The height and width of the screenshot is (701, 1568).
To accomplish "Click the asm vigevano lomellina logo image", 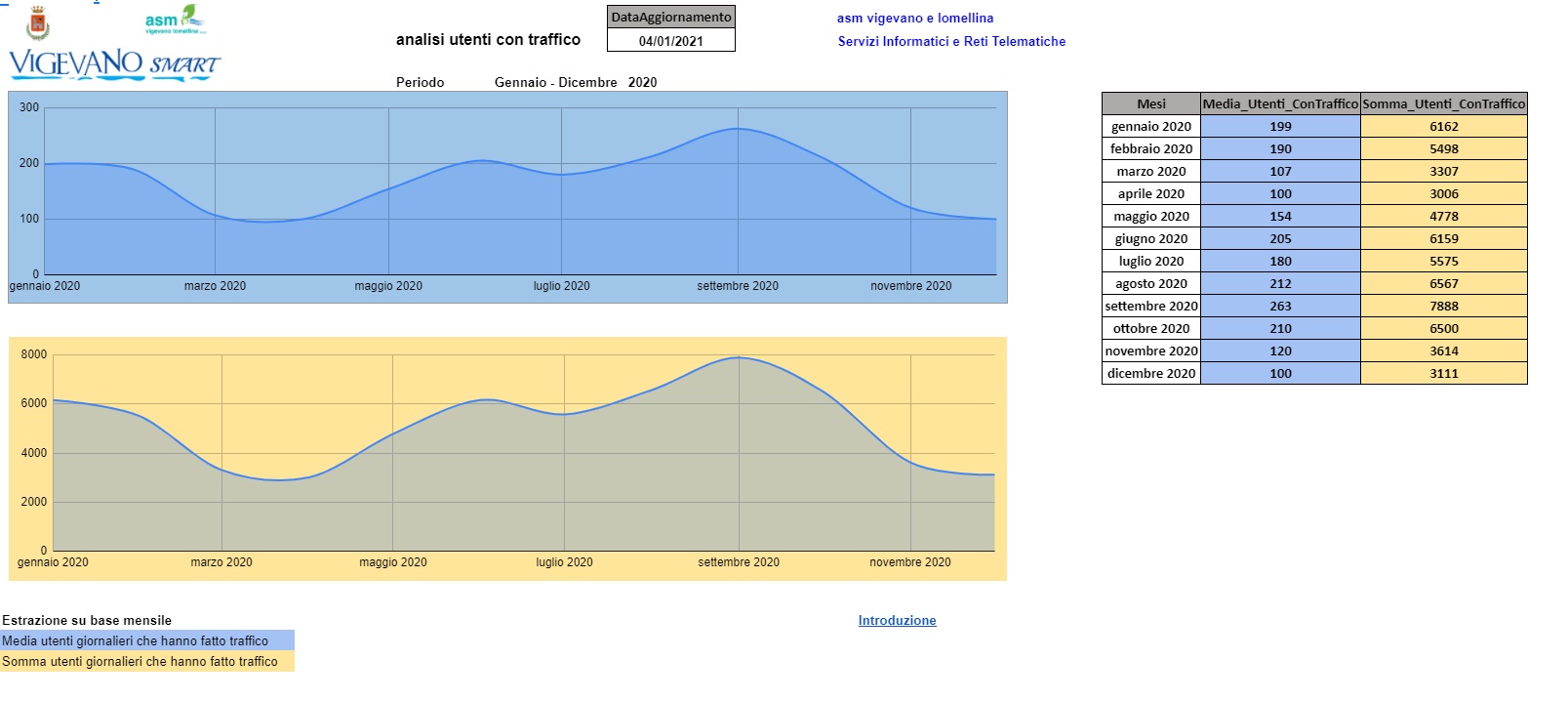I will pos(176,20).
